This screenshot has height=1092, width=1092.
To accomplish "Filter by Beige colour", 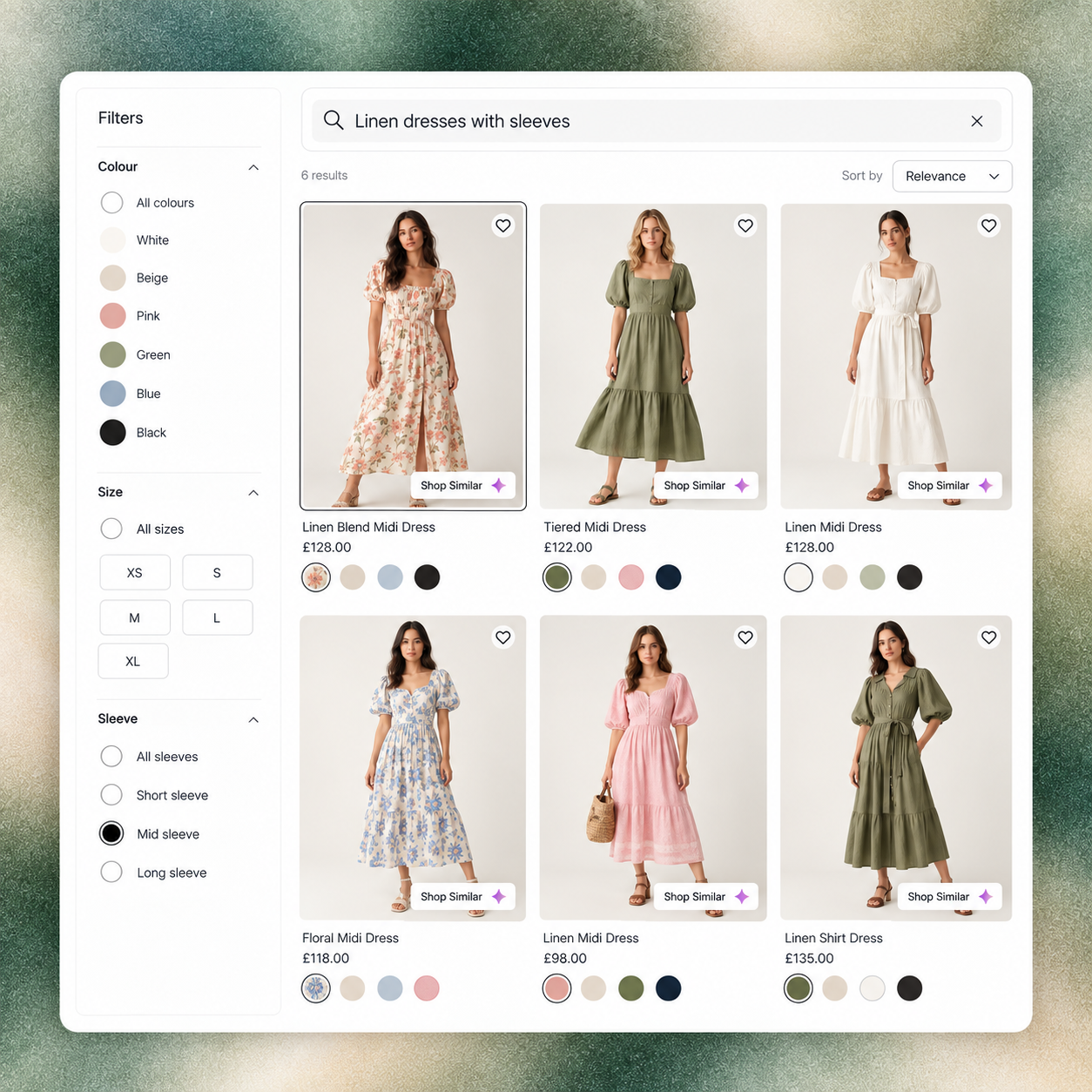I will pos(112,278).
